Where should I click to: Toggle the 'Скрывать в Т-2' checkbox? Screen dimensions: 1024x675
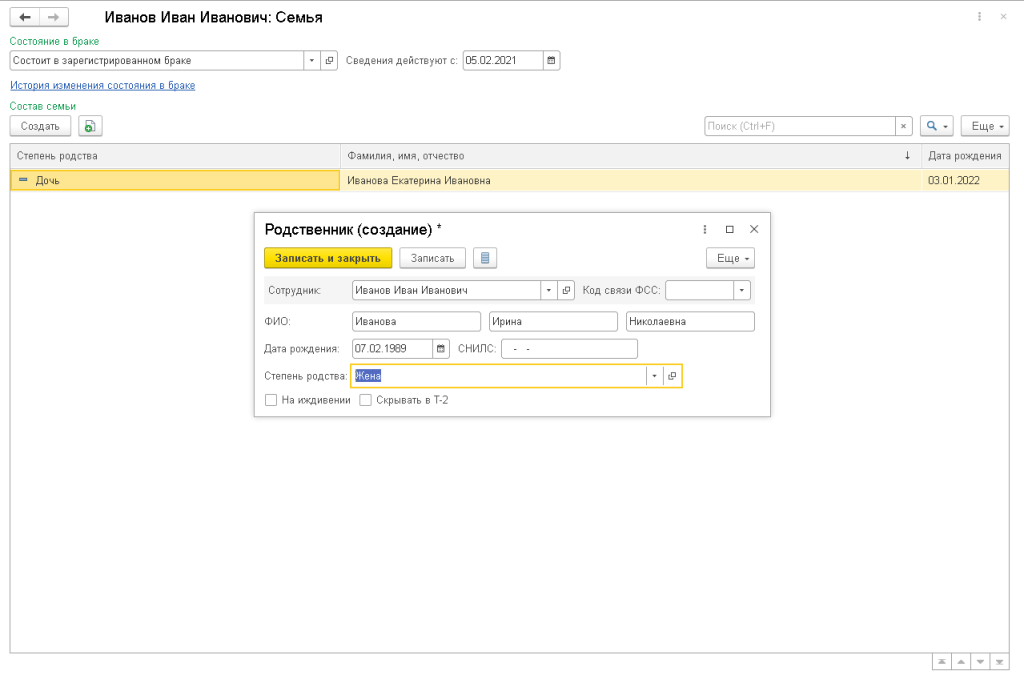tap(365, 400)
